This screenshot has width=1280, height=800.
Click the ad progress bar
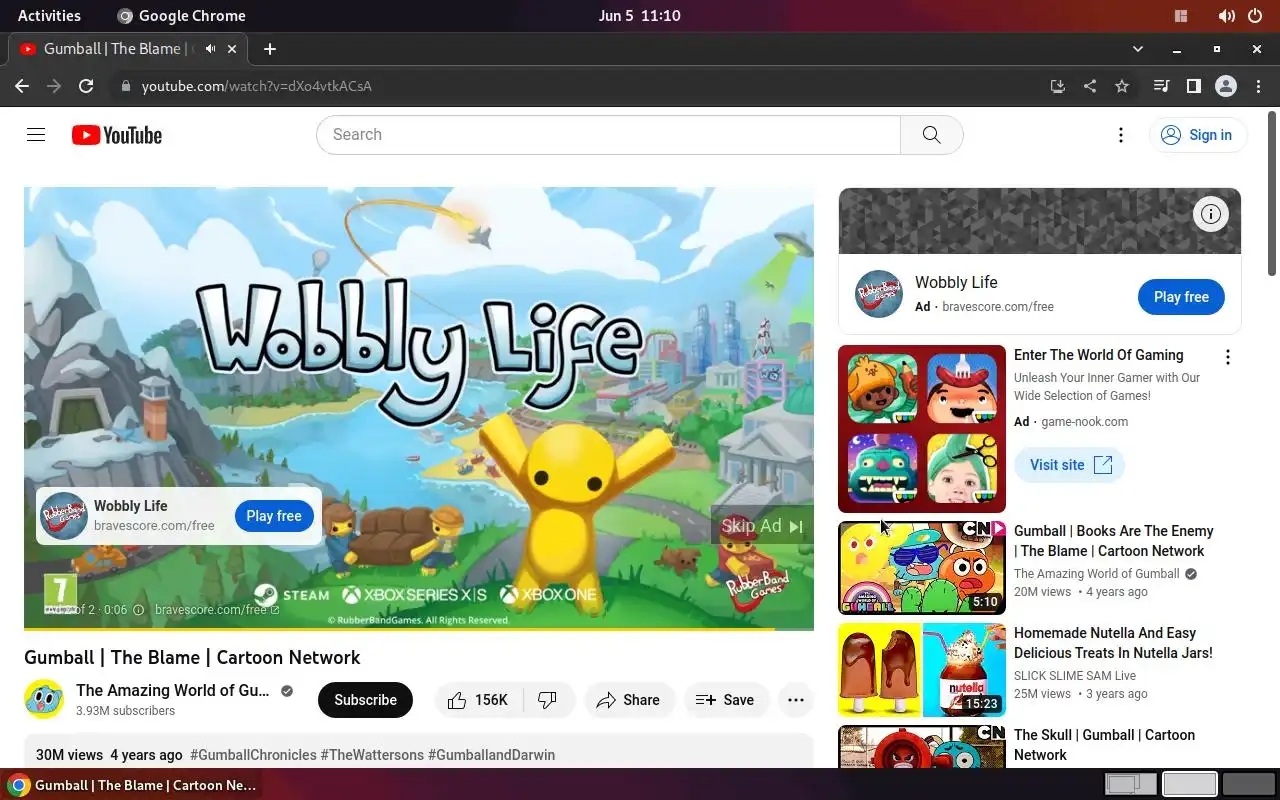[419, 629]
